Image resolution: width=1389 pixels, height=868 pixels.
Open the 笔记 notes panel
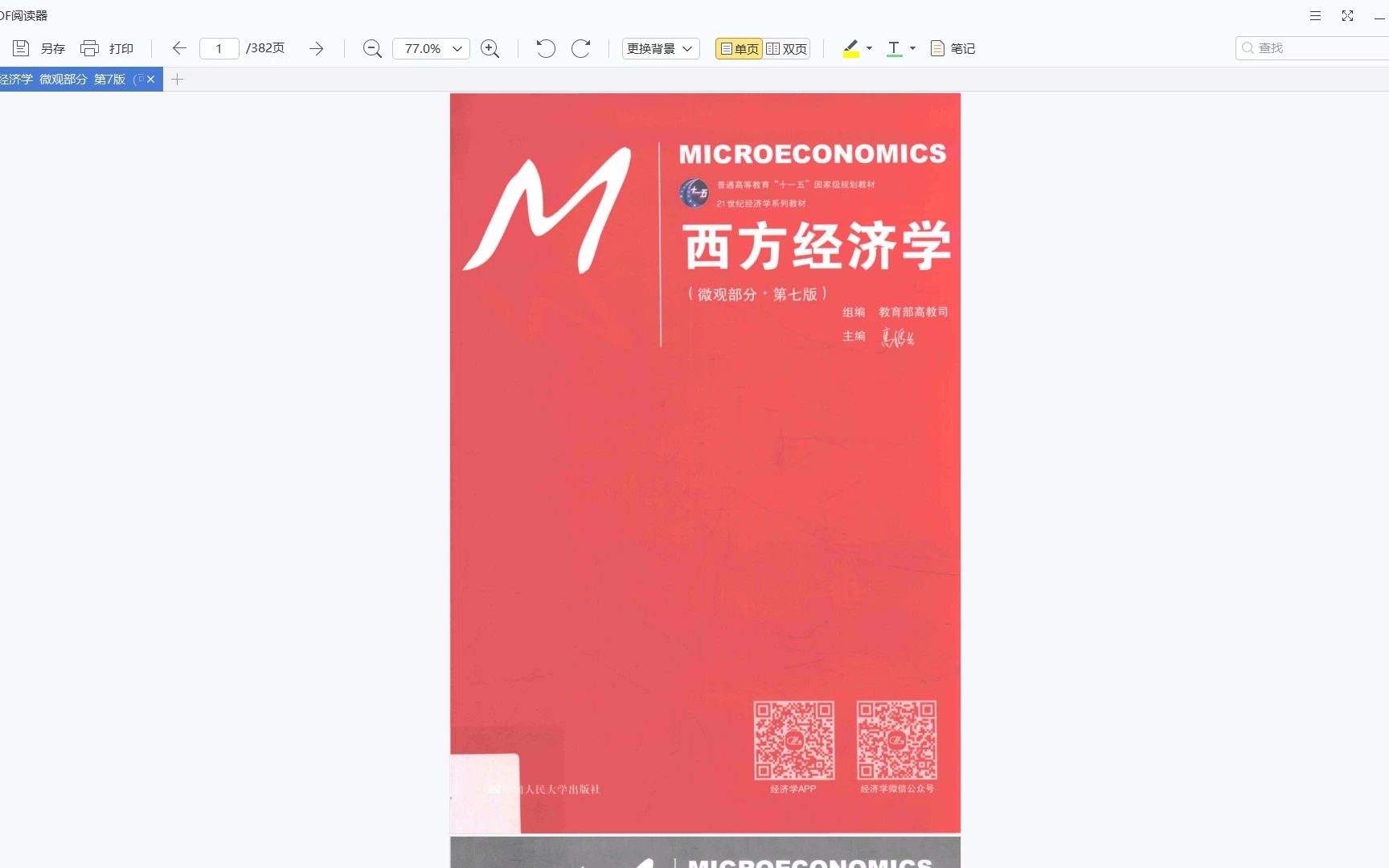[953, 48]
